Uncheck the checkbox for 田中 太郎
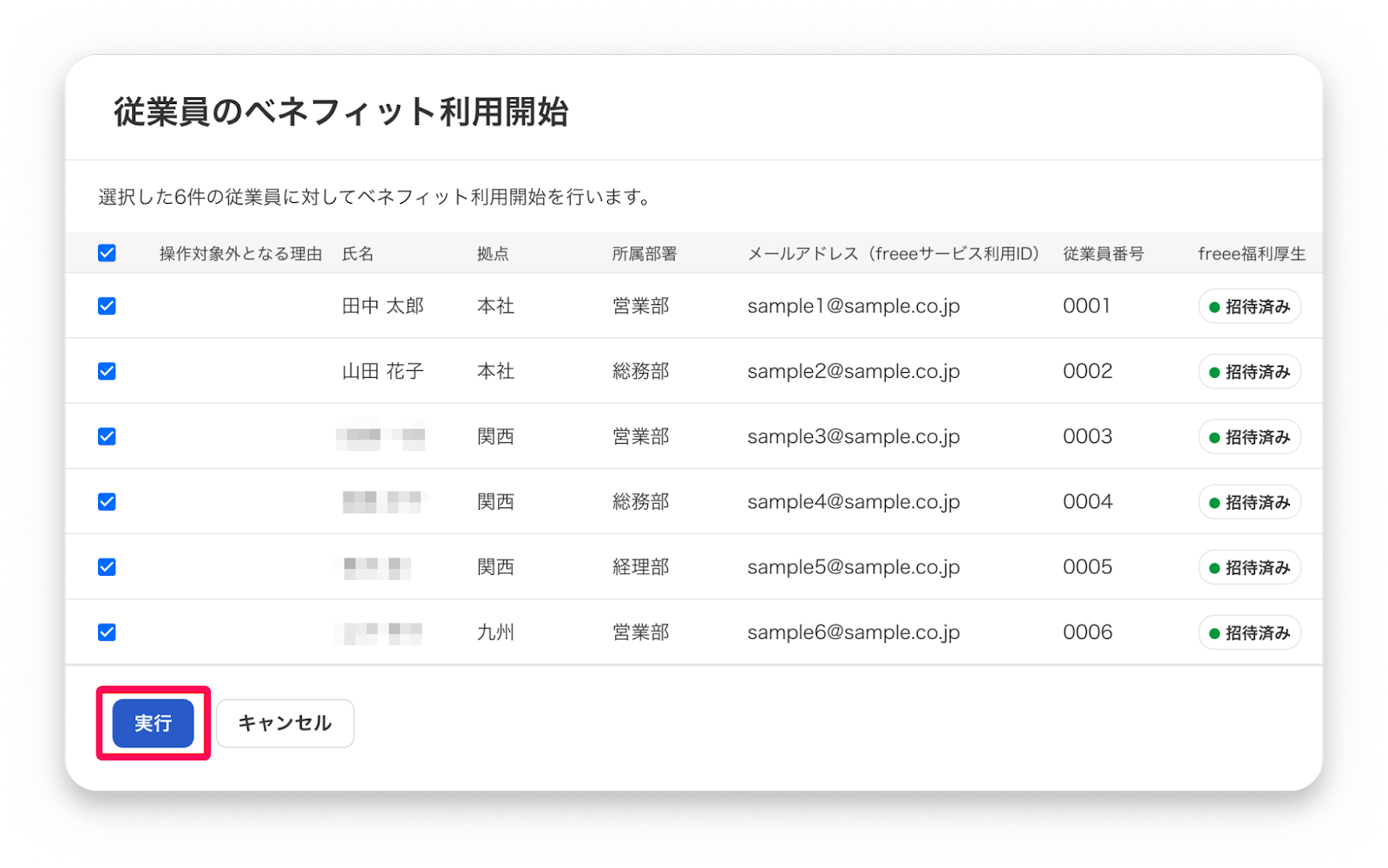 click(x=107, y=306)
